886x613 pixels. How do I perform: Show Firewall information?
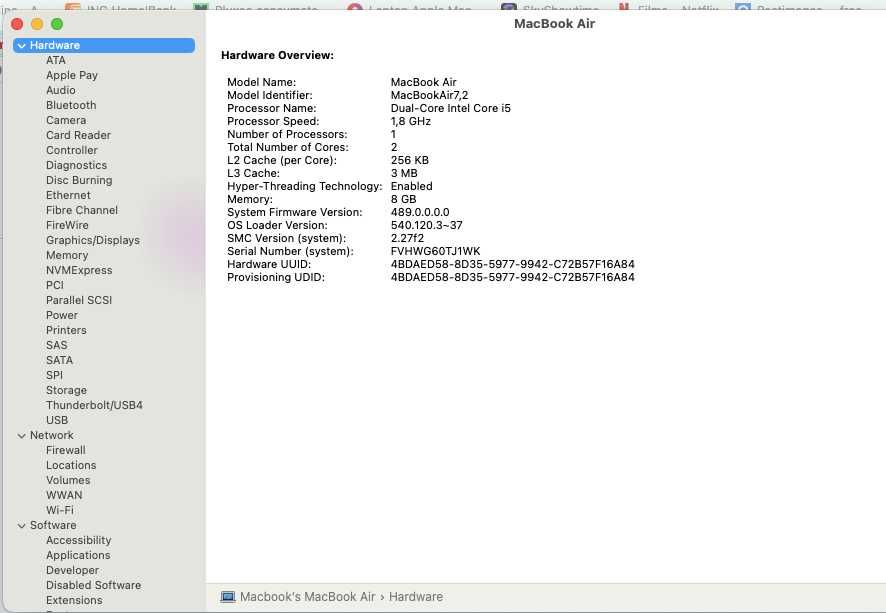(66, 450)
